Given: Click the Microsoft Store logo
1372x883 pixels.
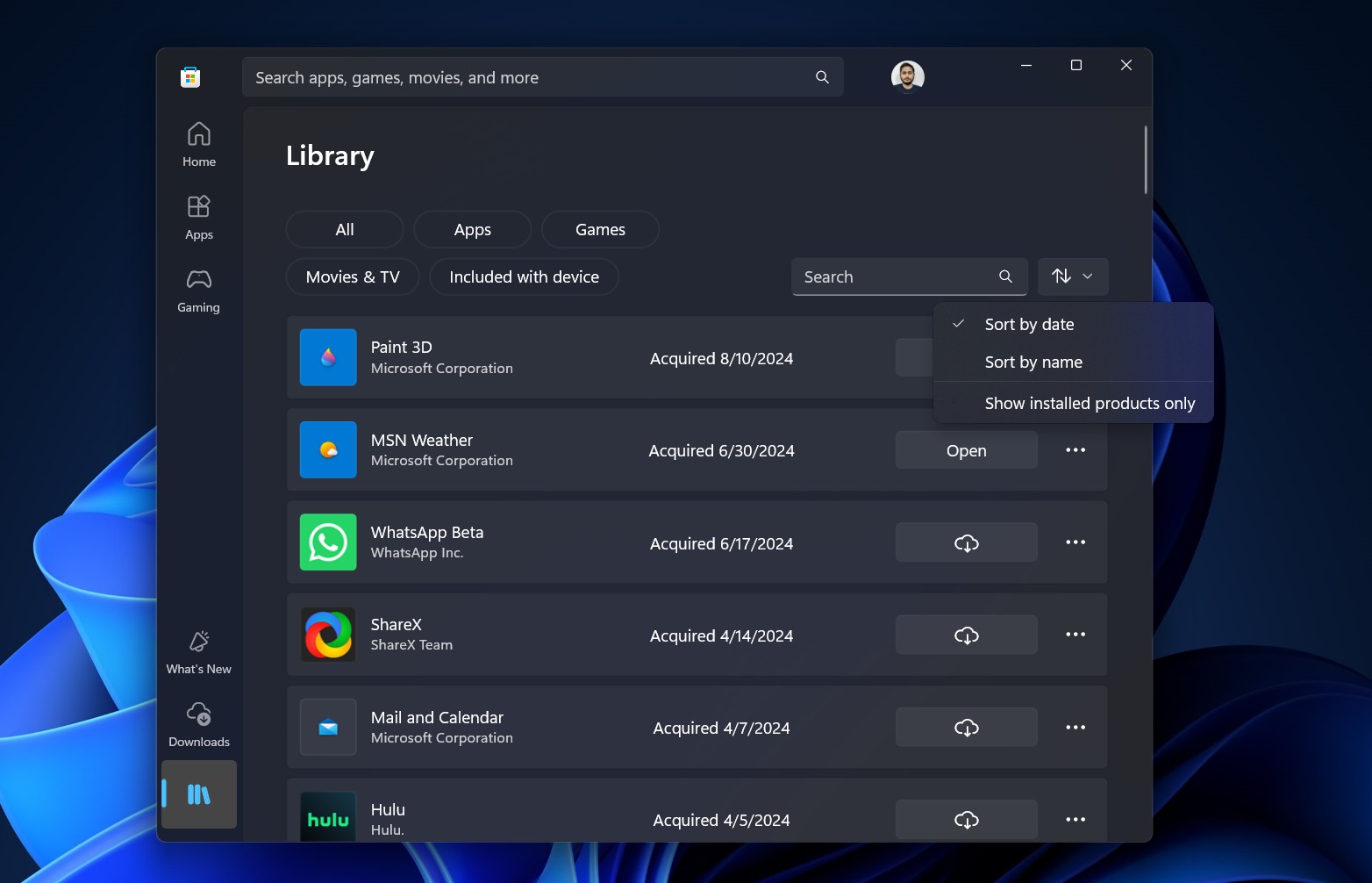Looking at the screenshot, I should (191, 76).
